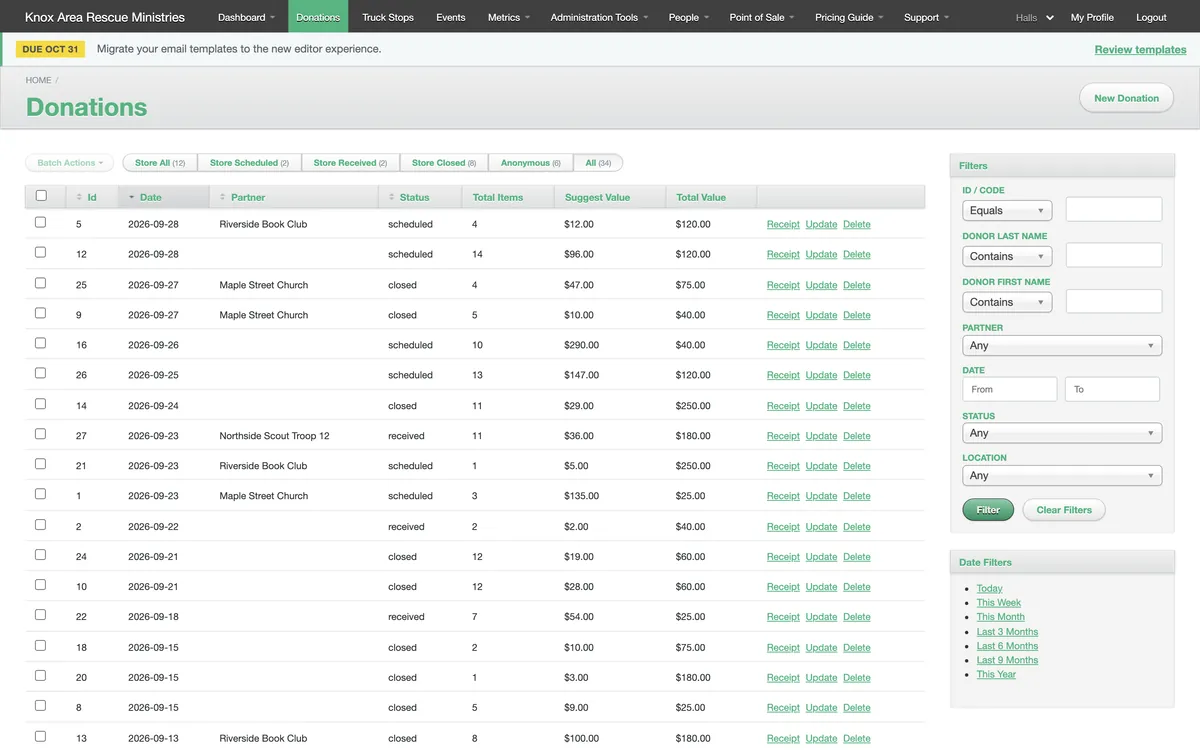Expand the Location filter dropdown

click(1062, 476)
